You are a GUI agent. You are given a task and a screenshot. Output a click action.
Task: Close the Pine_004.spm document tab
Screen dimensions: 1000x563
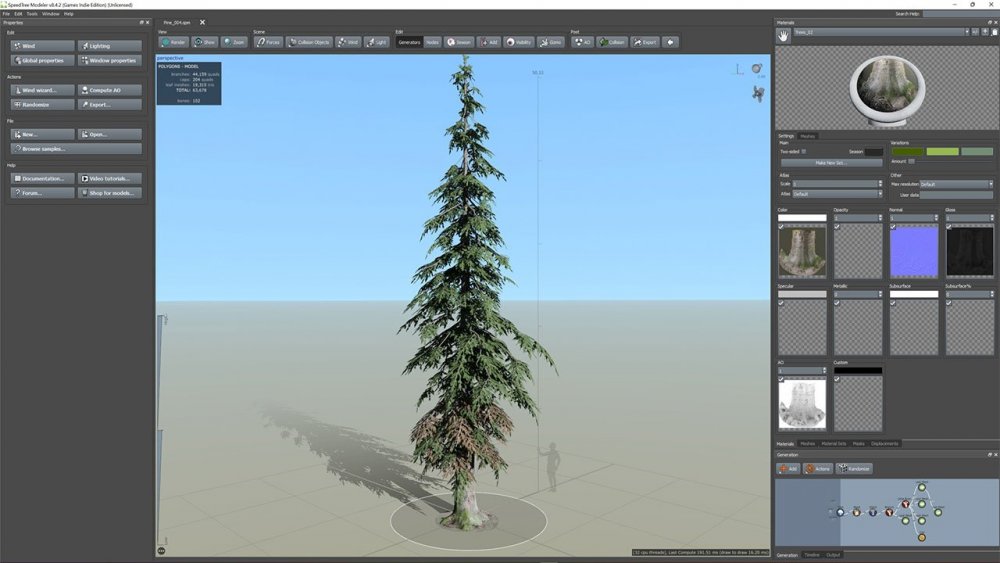tap(202, 22)
